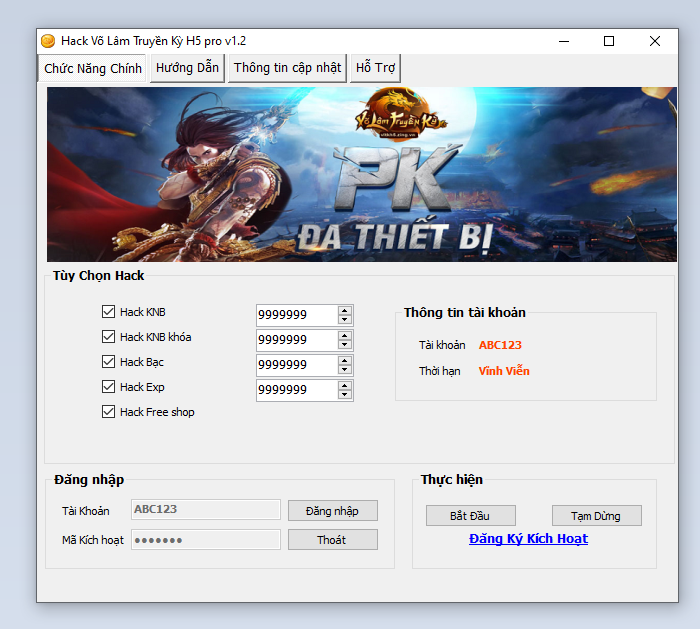
Task: Click the Đăng nhập button
Action: pos(333,511)
